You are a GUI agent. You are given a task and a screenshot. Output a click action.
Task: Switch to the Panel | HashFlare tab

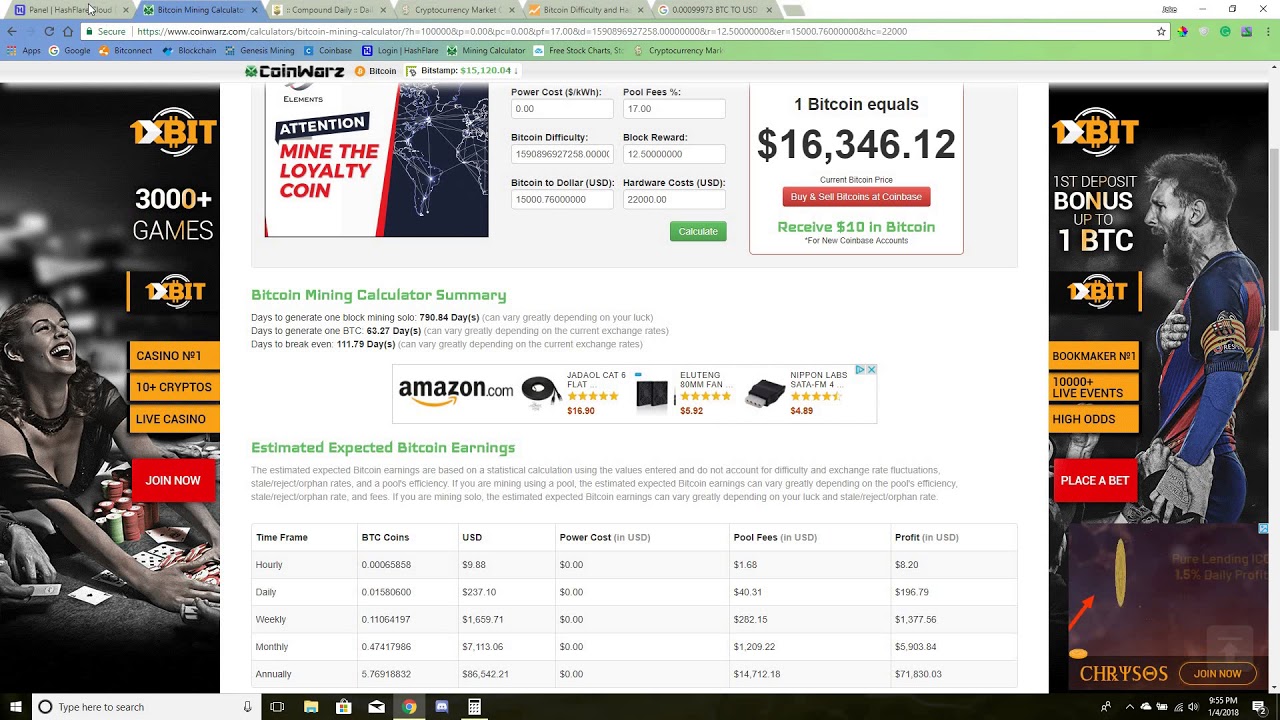pos(68,10)
